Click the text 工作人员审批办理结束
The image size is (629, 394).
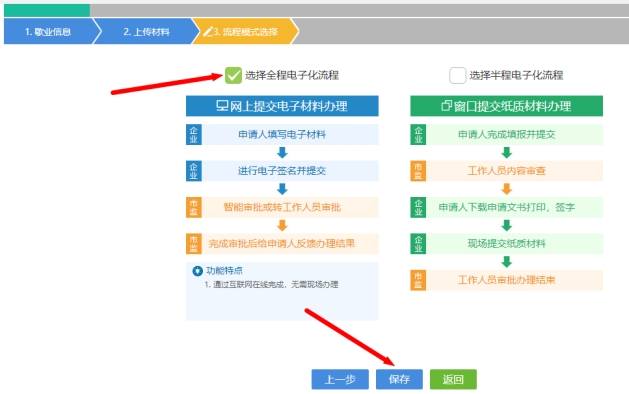tap(507, 280)
